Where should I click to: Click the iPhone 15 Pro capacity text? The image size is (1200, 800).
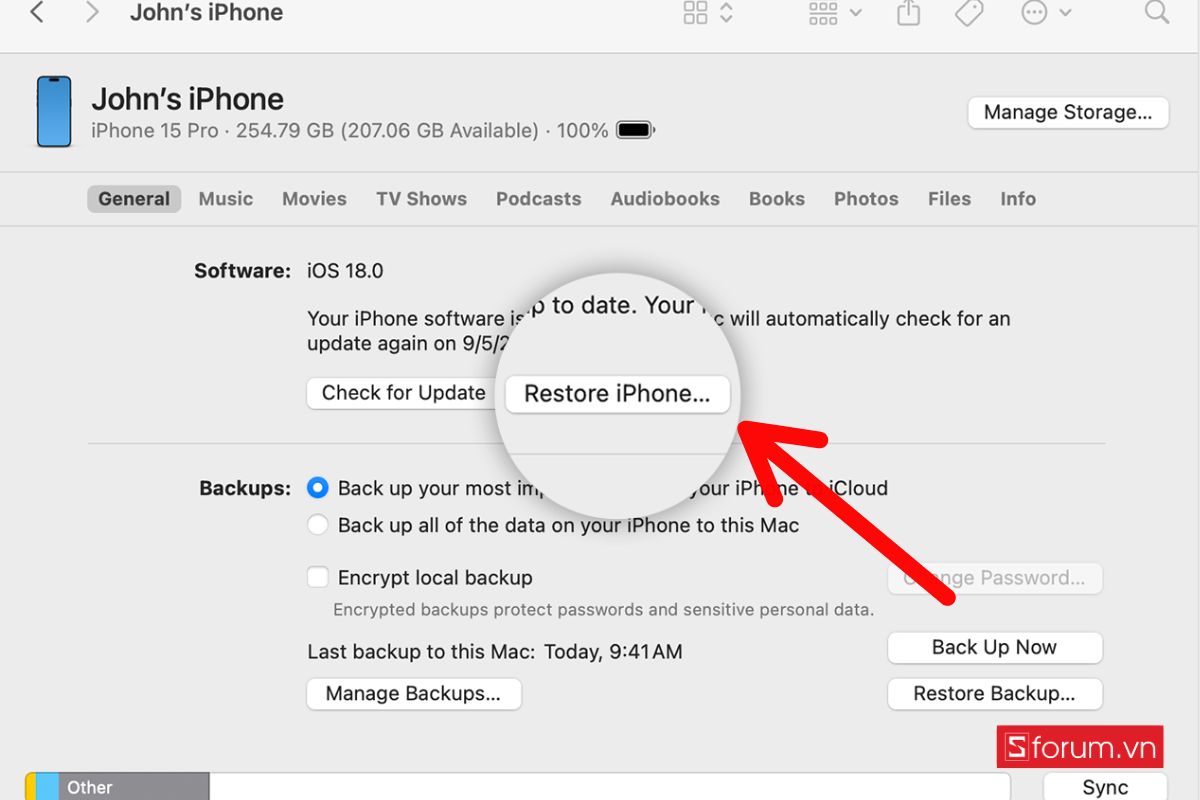(x=350, y=131)
